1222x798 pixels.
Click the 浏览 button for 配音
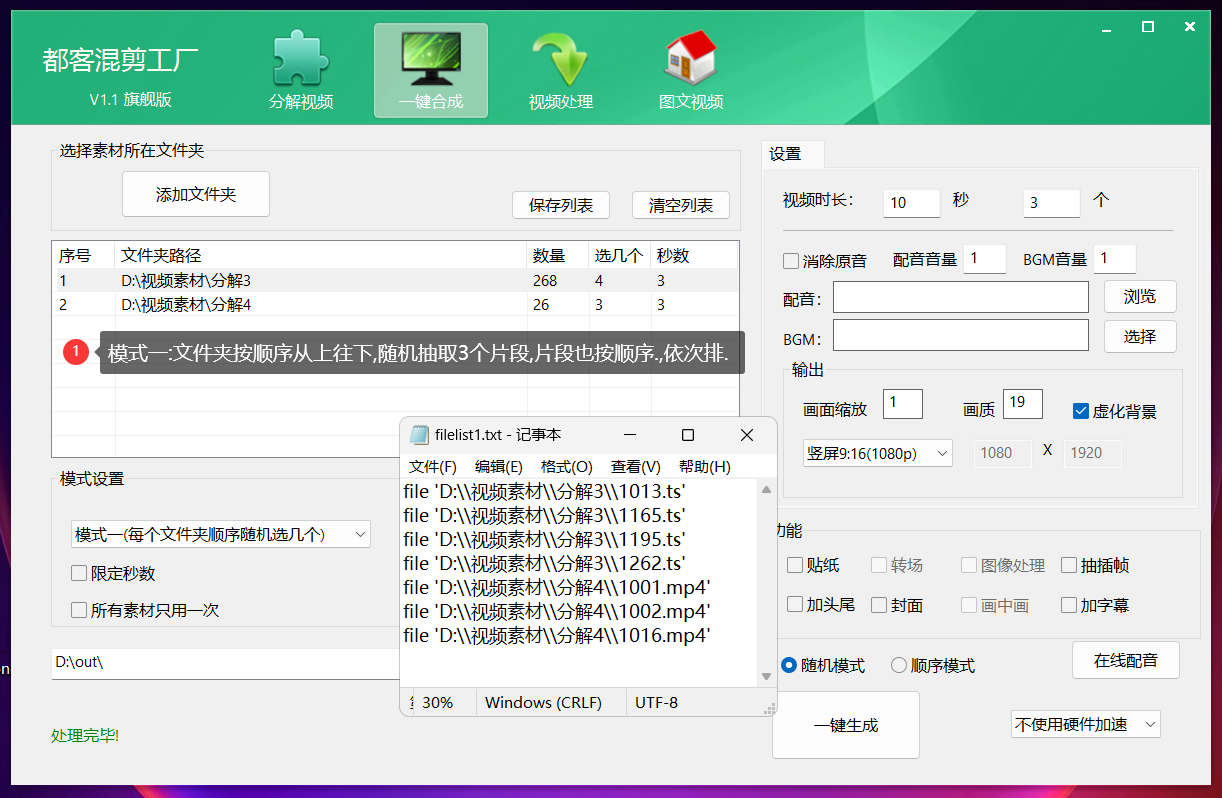point(1140,296)
